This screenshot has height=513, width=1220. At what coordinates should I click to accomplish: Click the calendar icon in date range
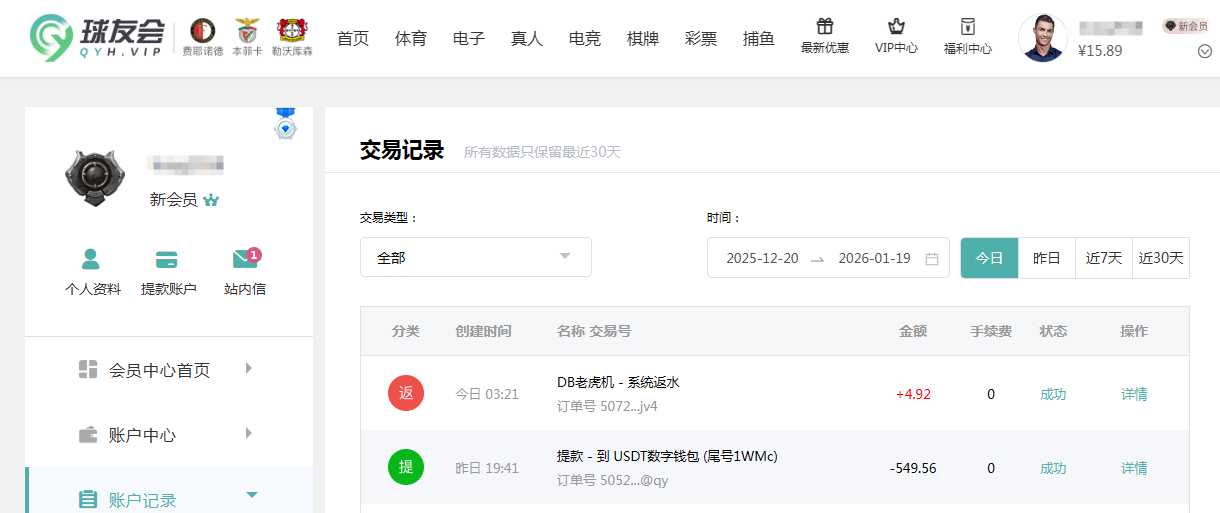click(932, 258)
